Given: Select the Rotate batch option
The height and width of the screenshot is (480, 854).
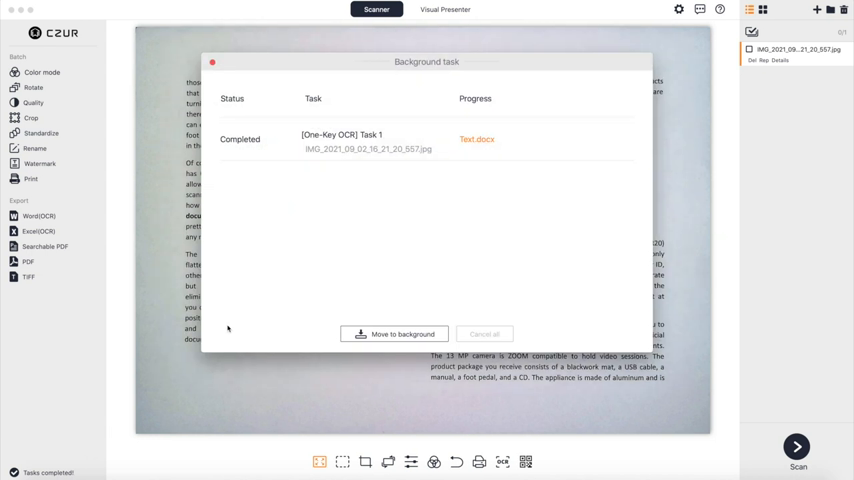Looking at the screenshot, I should pos(26,87).
